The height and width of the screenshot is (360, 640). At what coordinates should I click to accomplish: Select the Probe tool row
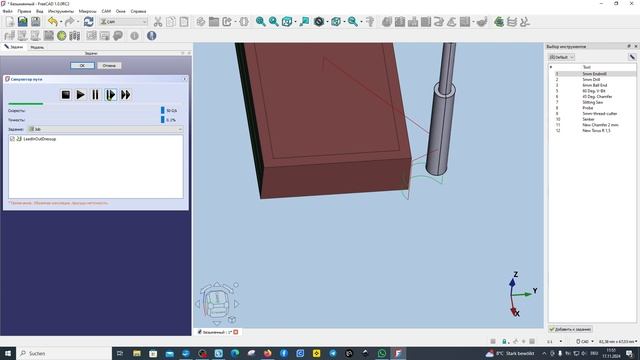coord(592,108)
